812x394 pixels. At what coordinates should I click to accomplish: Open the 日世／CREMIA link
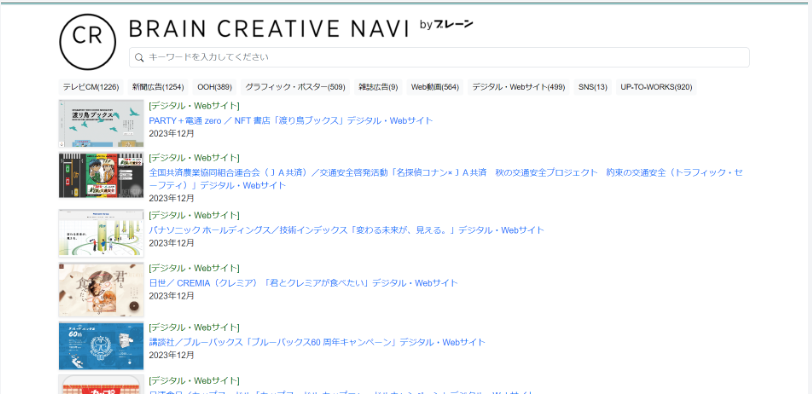point(303,283)
